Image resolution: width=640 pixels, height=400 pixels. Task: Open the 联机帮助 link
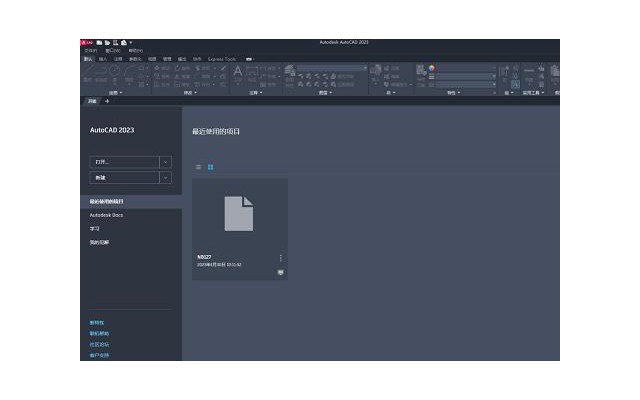tap(99, 334)
